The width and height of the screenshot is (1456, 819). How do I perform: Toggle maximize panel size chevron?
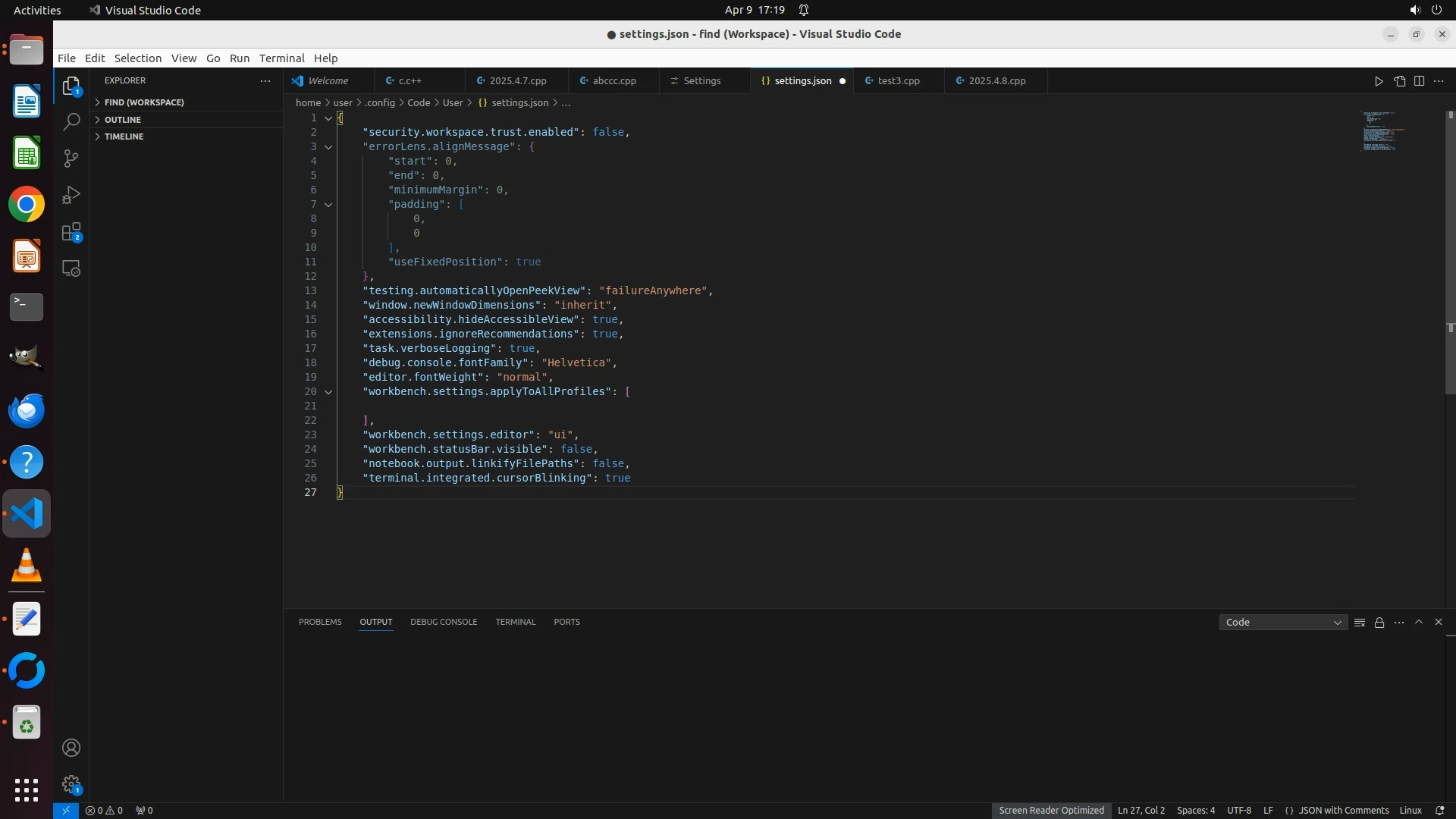click(1419, 622)
